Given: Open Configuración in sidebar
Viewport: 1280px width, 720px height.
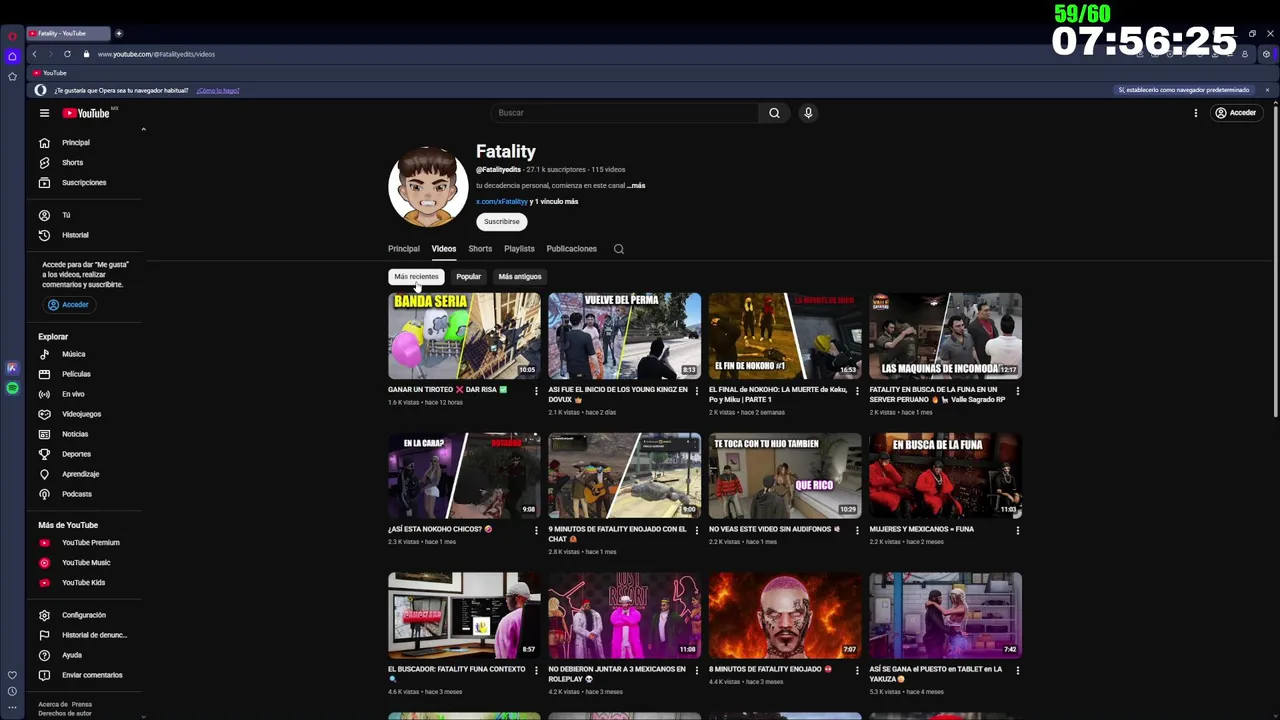Looking at the screenshot, I should click(x=85, y=615).
